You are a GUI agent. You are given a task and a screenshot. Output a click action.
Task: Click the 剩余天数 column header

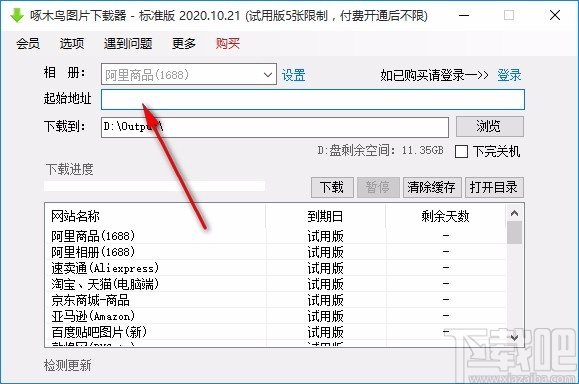click(446, 216)
